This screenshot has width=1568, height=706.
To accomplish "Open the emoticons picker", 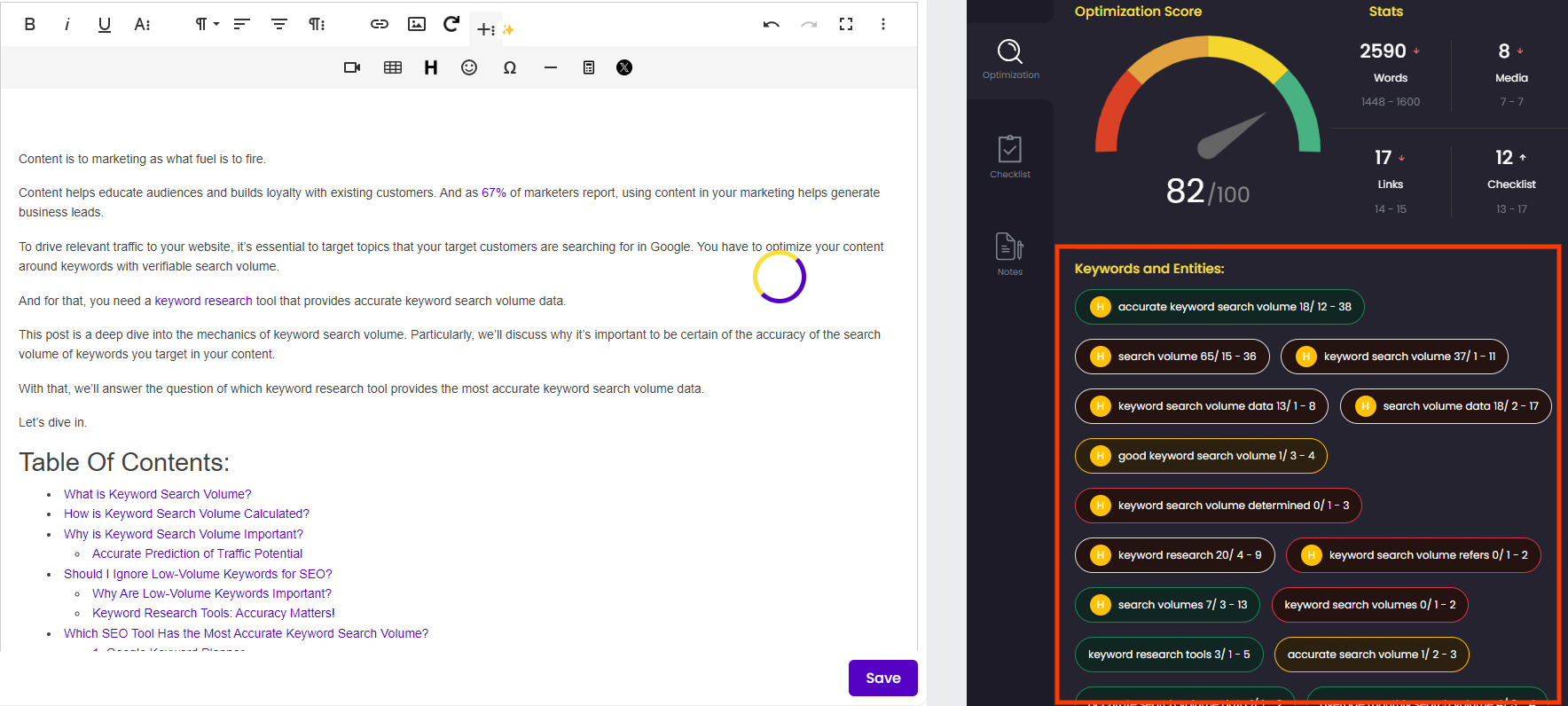I will pos(469,67).
